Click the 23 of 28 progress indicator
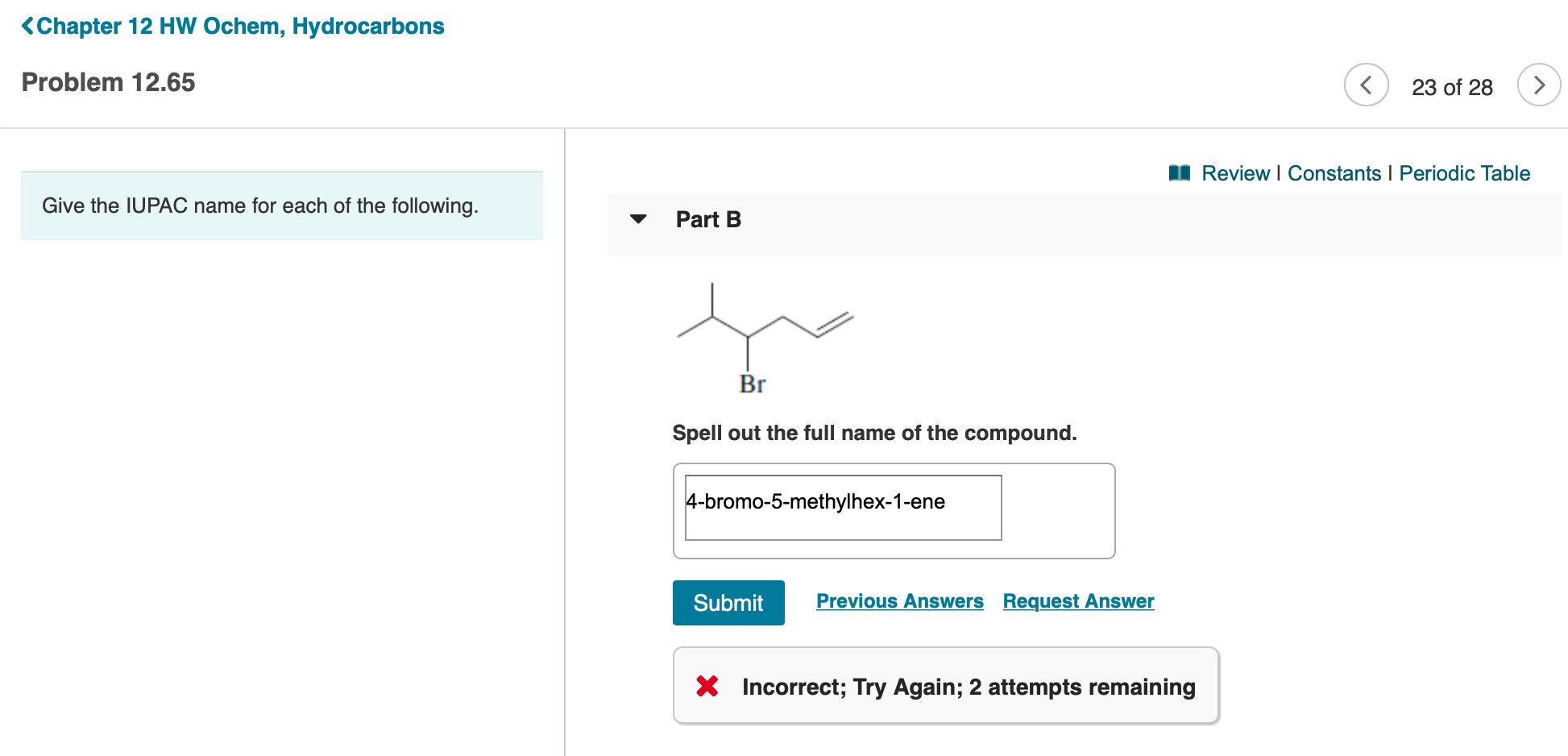Image resolution: width=1568 pixels, height=756 pixels. tap(1452, 86)
